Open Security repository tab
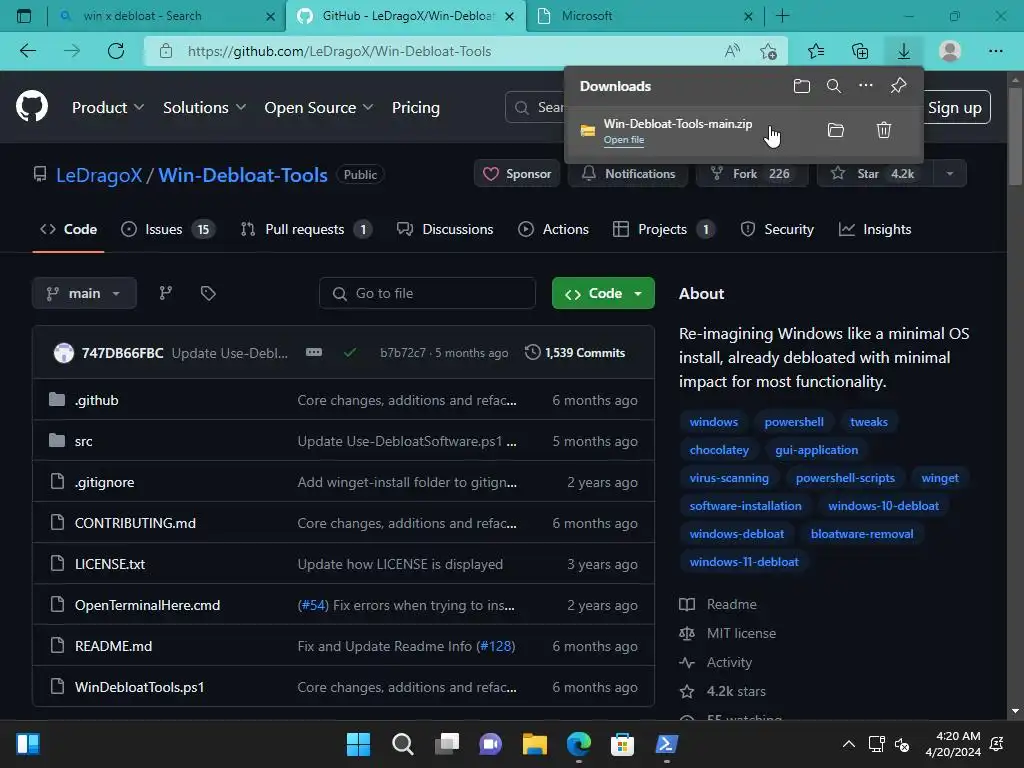 (x=777, y=229)
